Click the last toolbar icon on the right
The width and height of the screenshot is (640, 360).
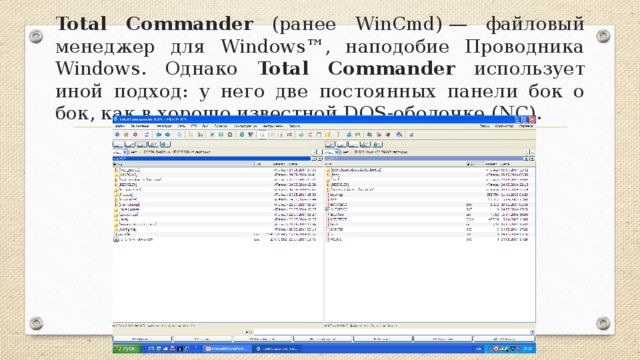(411, 134)
